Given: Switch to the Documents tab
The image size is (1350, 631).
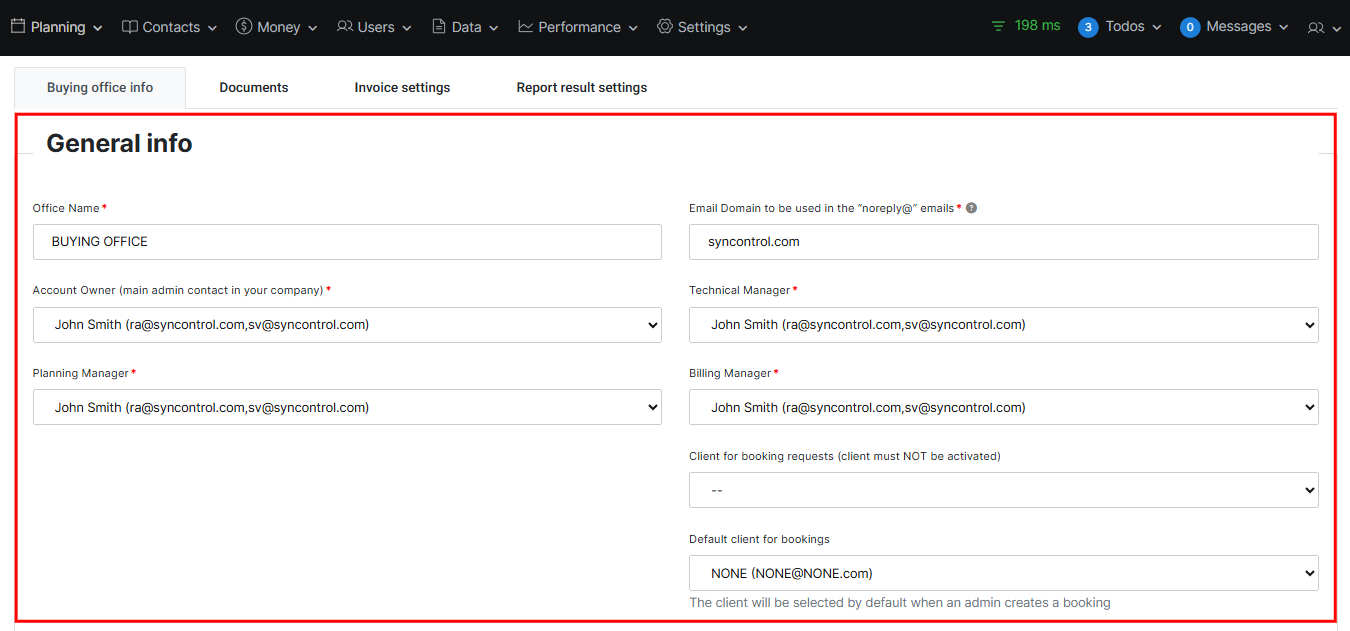Looking at the screenshot, I should click(254, 88).
